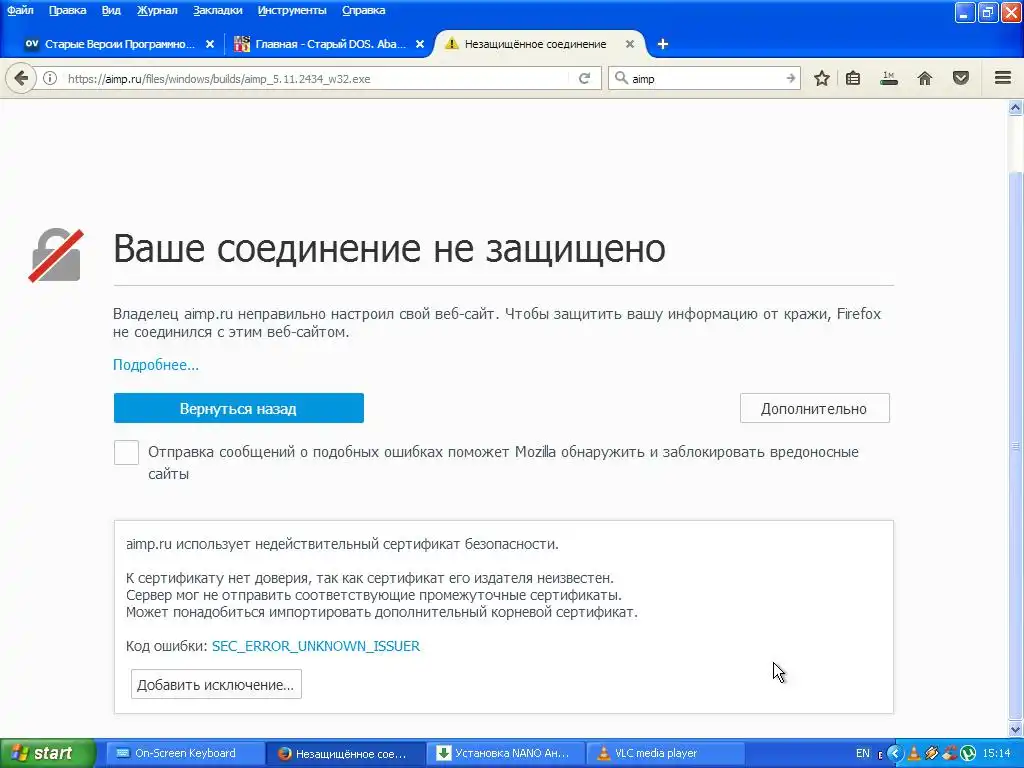Click the 'Дополнительно' button

tap(814, 408)
